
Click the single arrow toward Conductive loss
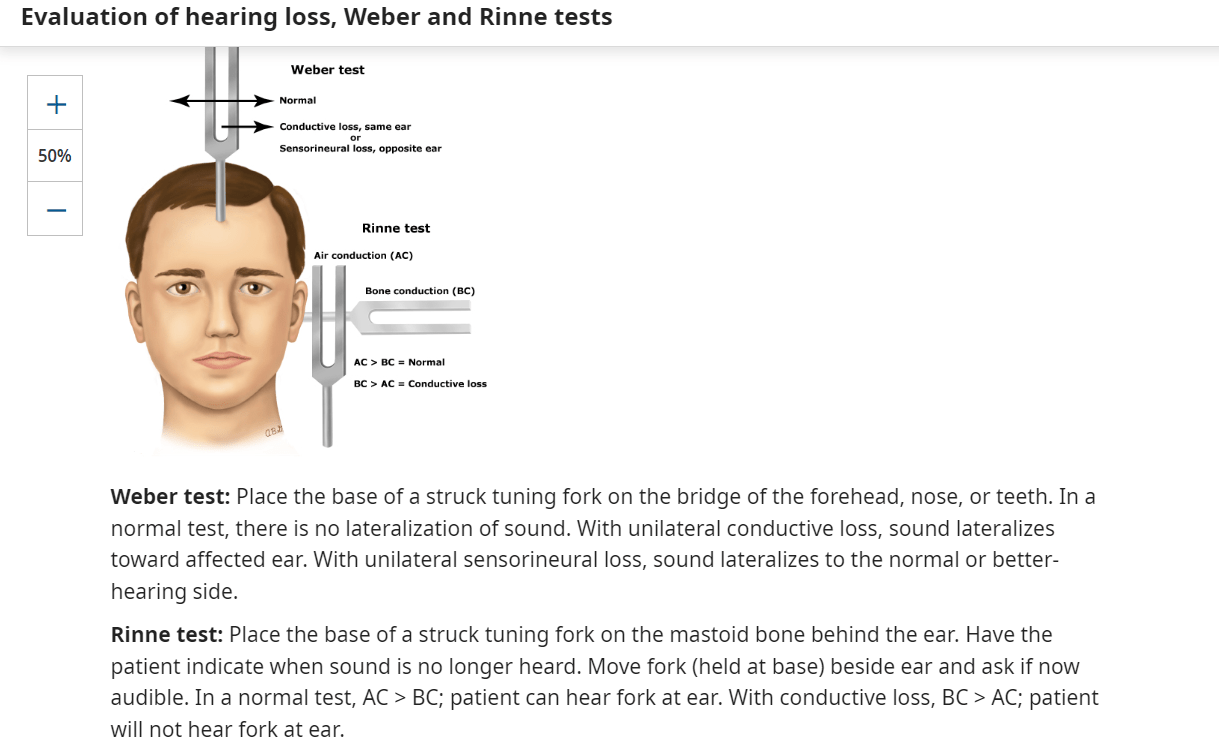coord(247,127)
